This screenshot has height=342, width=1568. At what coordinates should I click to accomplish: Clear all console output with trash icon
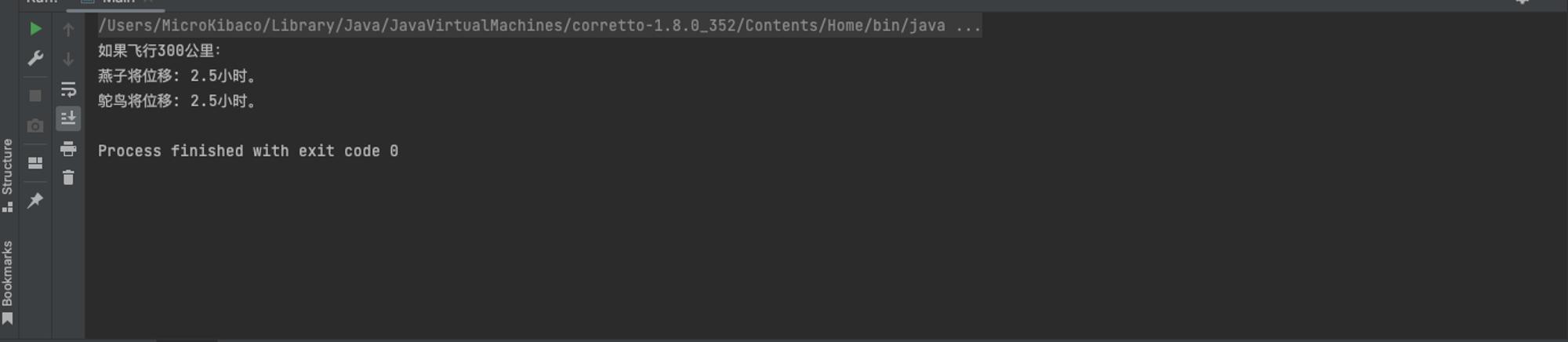coord(68,178)
